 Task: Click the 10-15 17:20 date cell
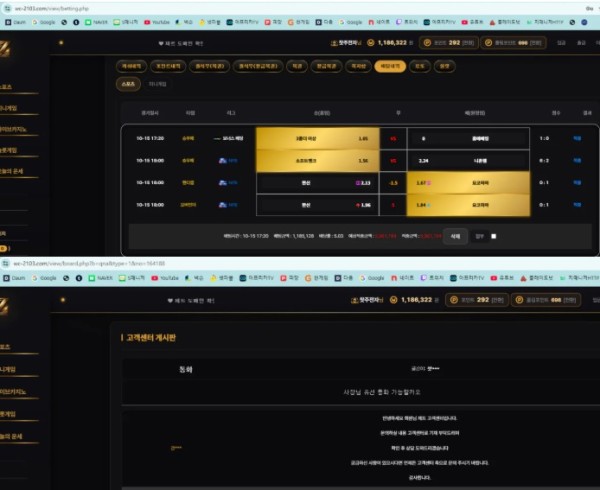pyautogui.click(x=150, y=138)
